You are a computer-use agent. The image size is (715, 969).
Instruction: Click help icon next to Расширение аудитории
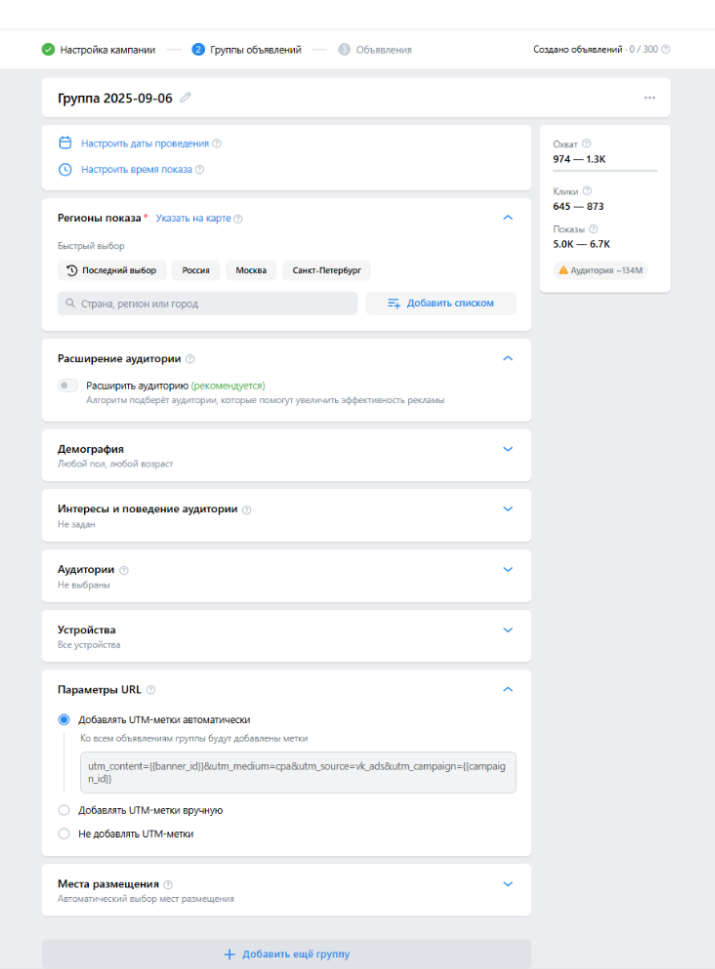[x=190, y=359]
